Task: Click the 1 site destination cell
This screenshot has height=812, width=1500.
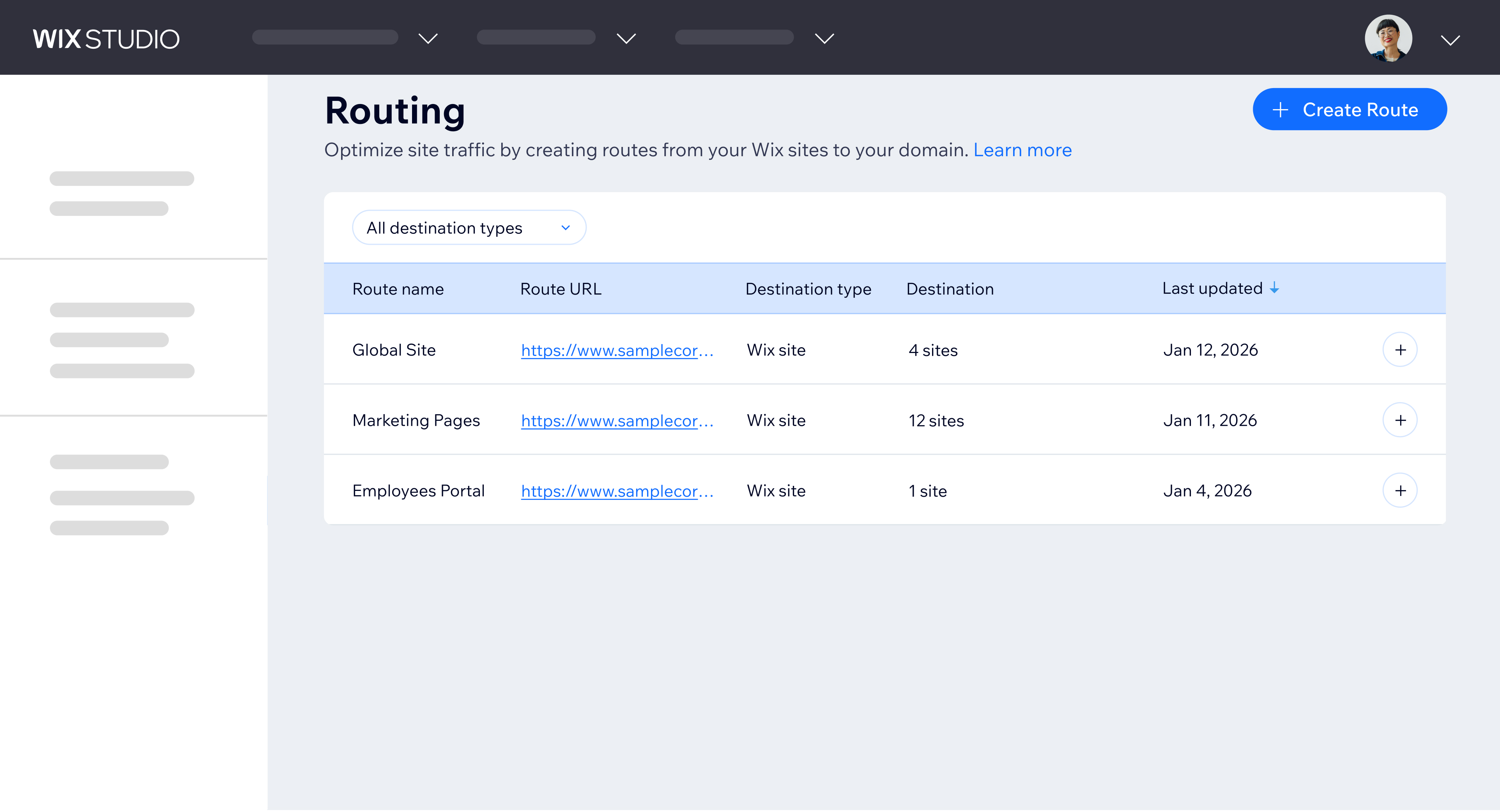Action: pyautogui.click(x=928, y=491)
